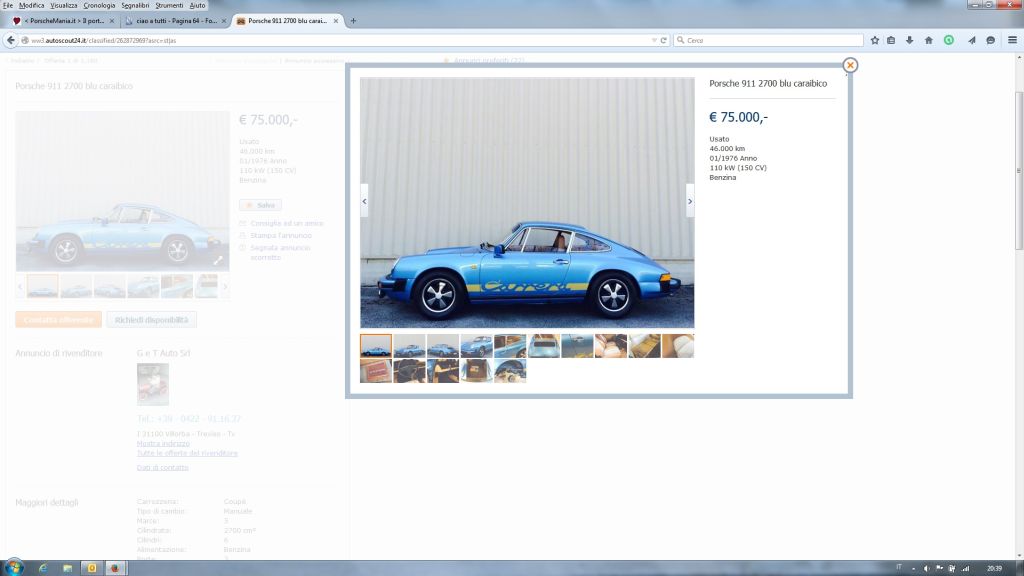
Task: Click the page vertical scrollbar
Action: (1019, 170)
